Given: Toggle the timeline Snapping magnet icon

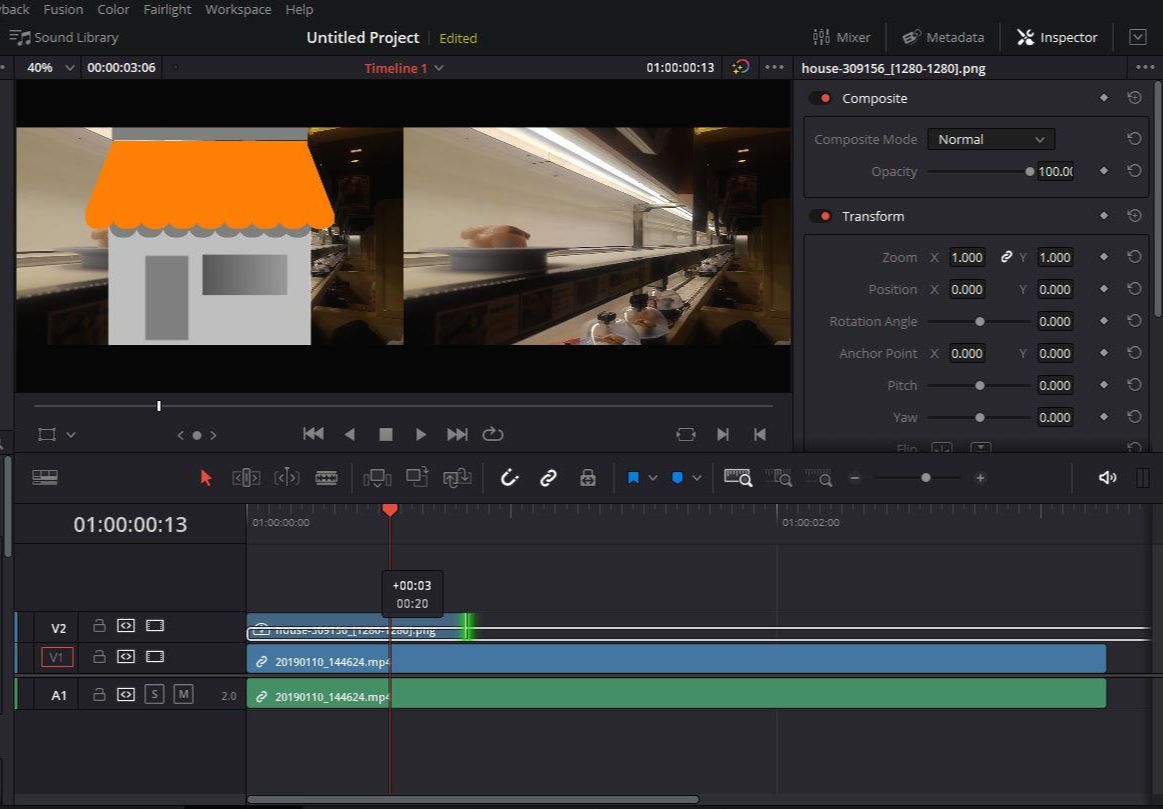Looking at the screenshot, I should (x=509, y=478).
